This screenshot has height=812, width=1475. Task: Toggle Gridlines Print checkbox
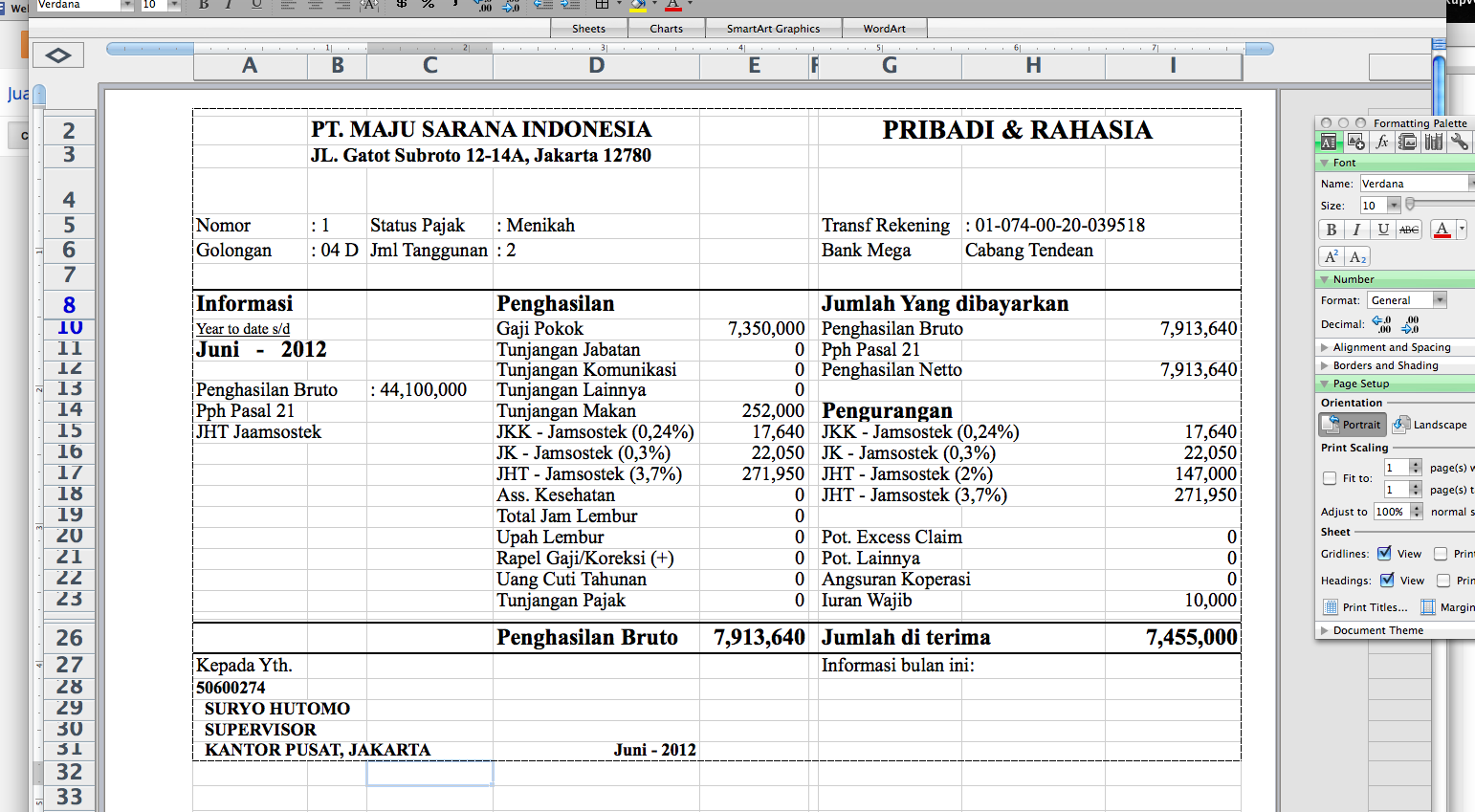(x=1441, y=554)
